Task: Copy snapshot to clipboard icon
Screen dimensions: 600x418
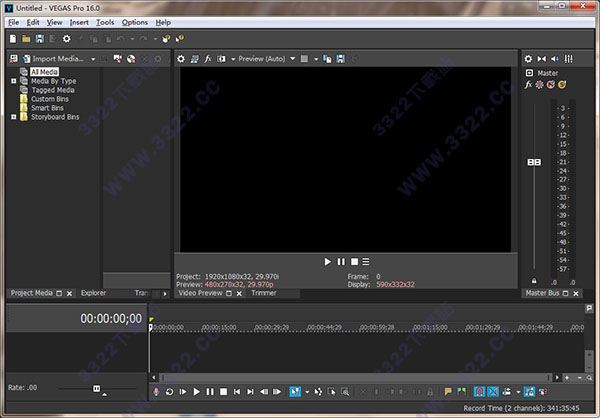Action: (x=327, y=59)
